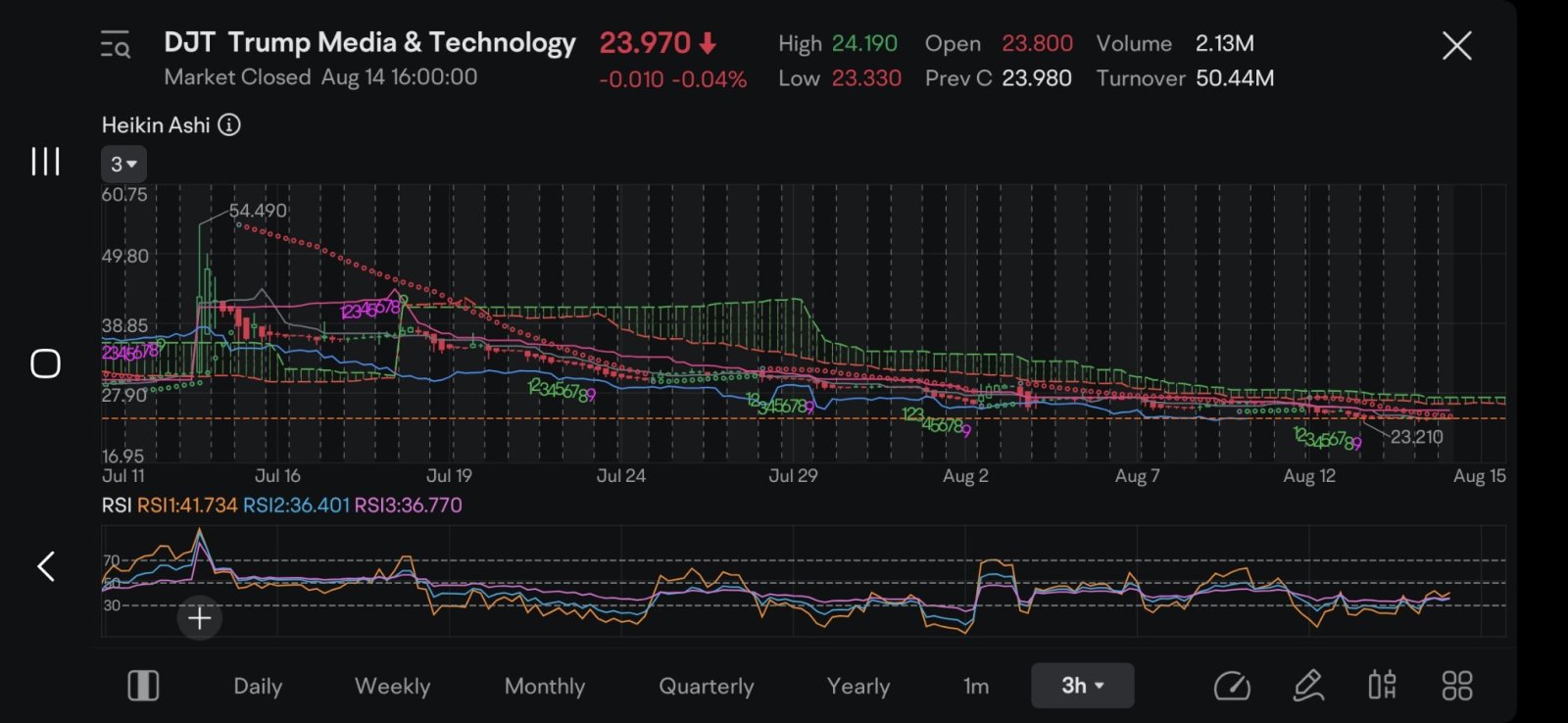
Task: Expand the Heikin Ashi 3 dropdown
Action: tap(123, 165)
